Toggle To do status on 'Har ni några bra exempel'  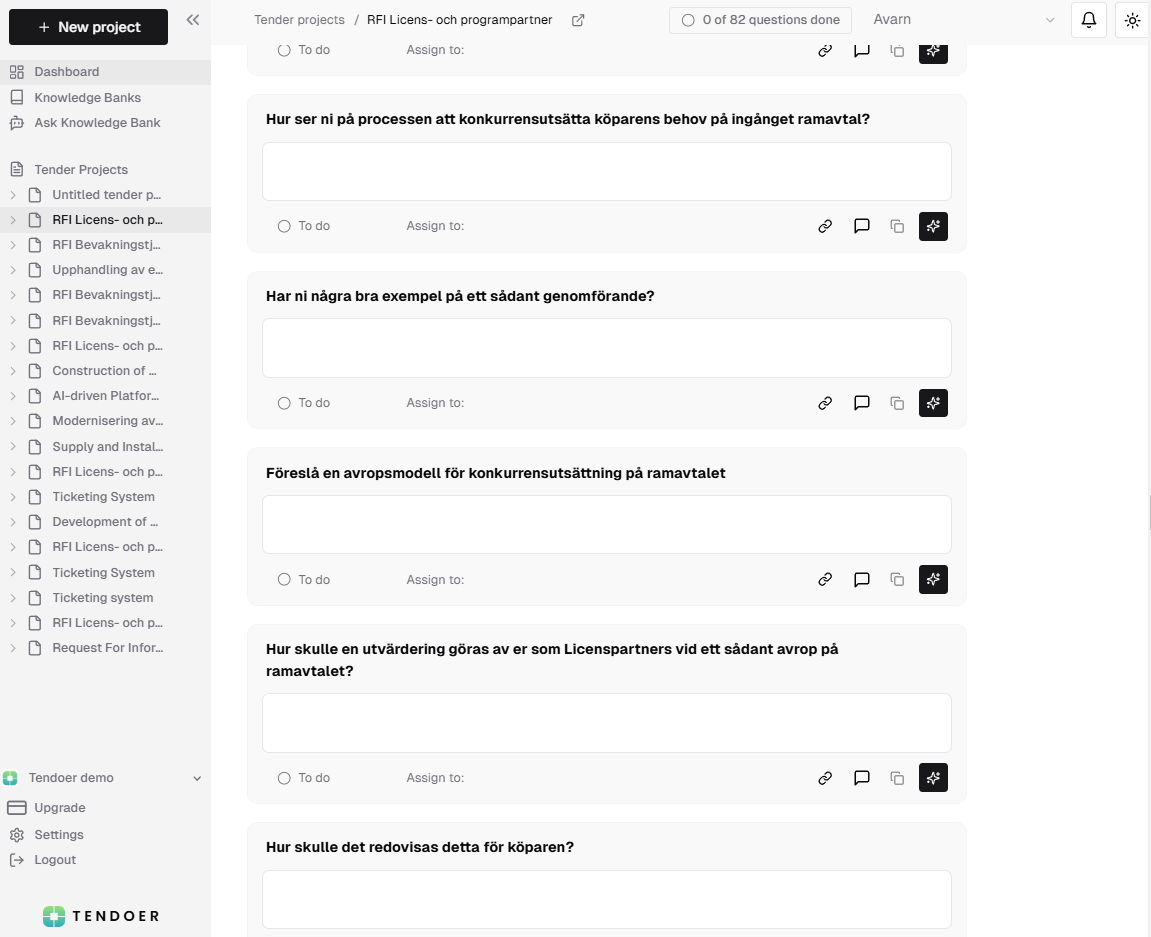click(x=284, y=403)
